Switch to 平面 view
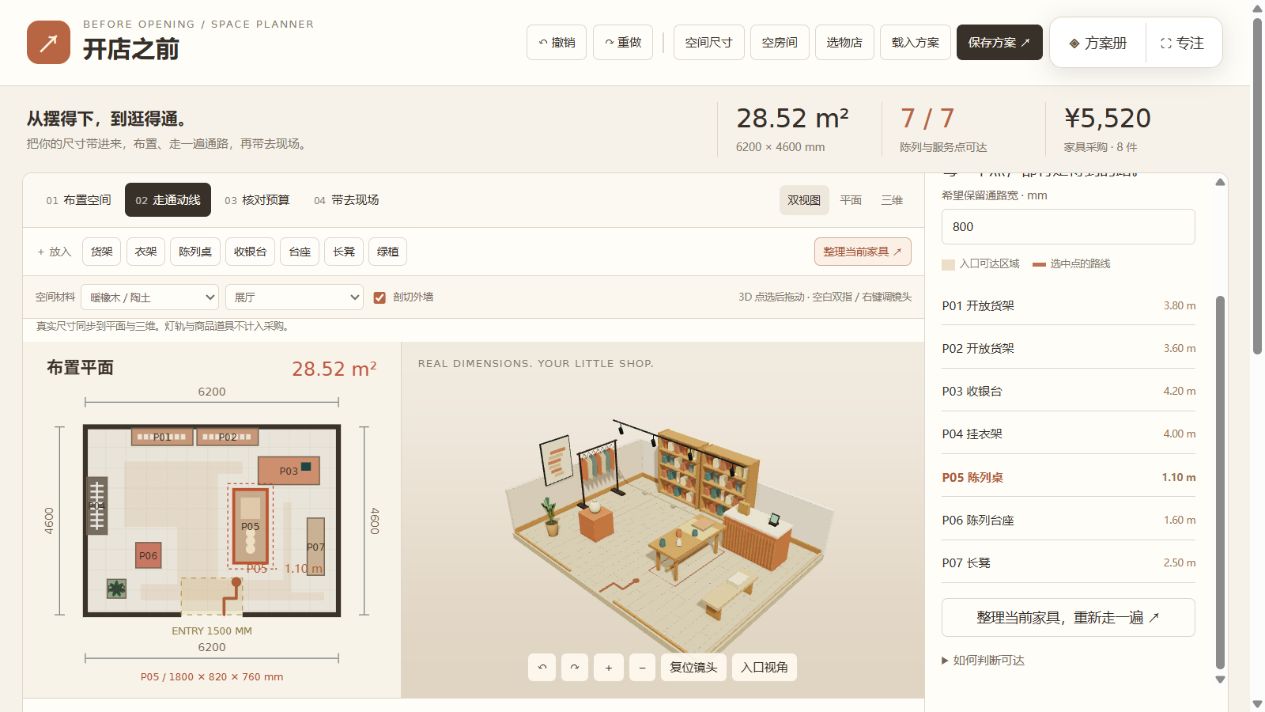 click(x=851, y=200)
